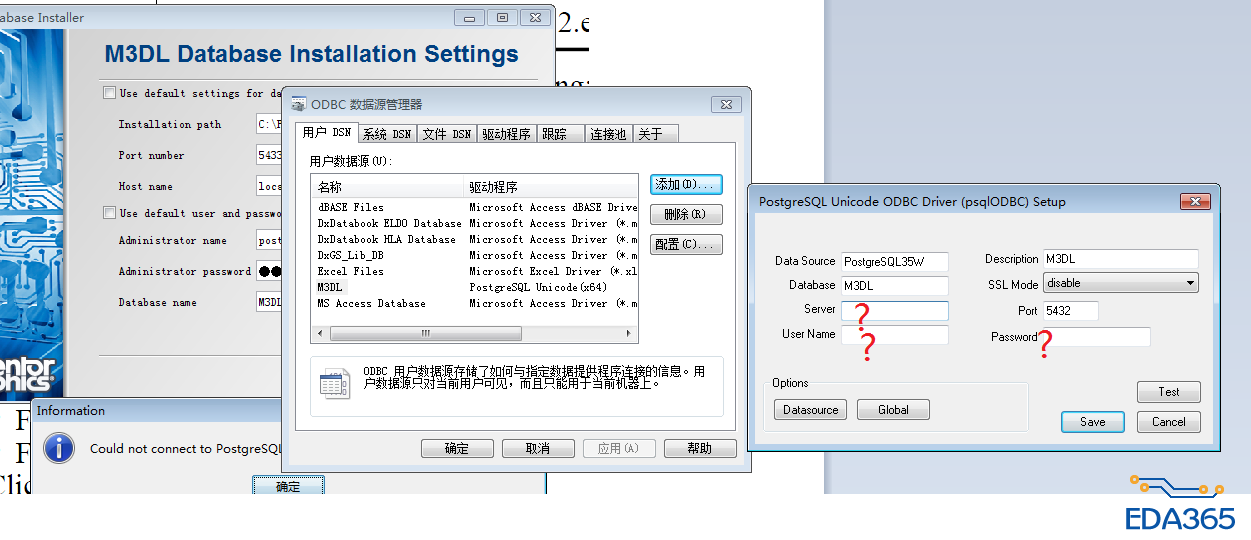Click the Database name field in M3DL installer
Screen dimensions: 1251x540
click(x=269, y=302)
